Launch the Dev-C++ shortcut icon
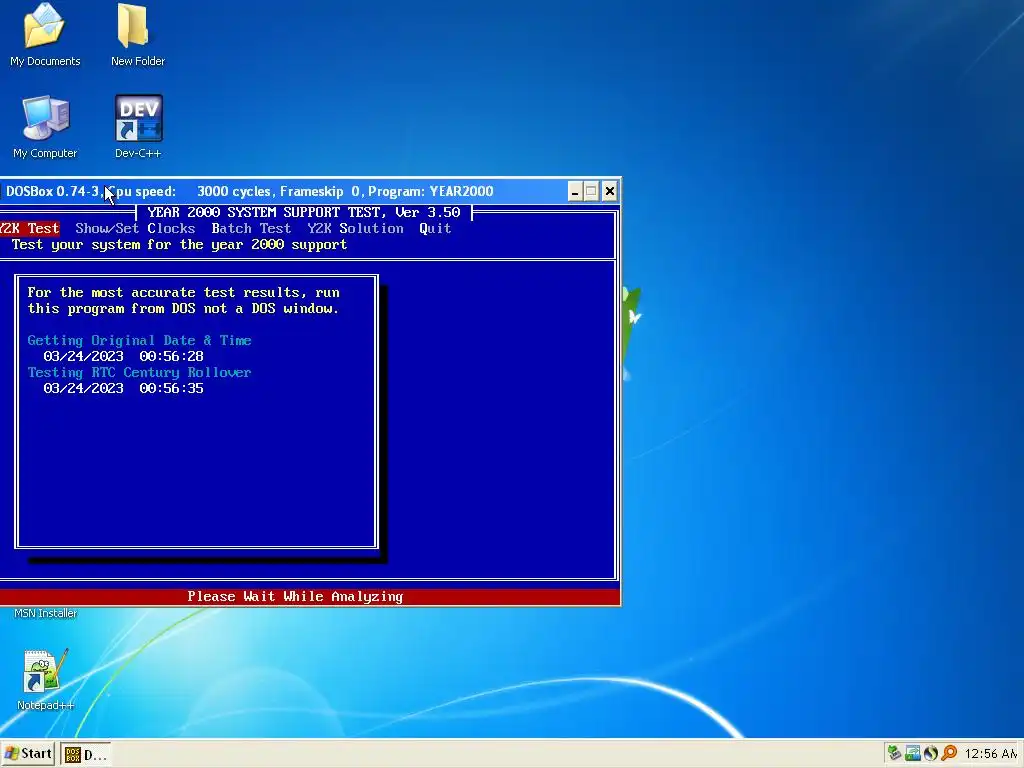Screen dimensions: 1024x768 tap(138, 127)
